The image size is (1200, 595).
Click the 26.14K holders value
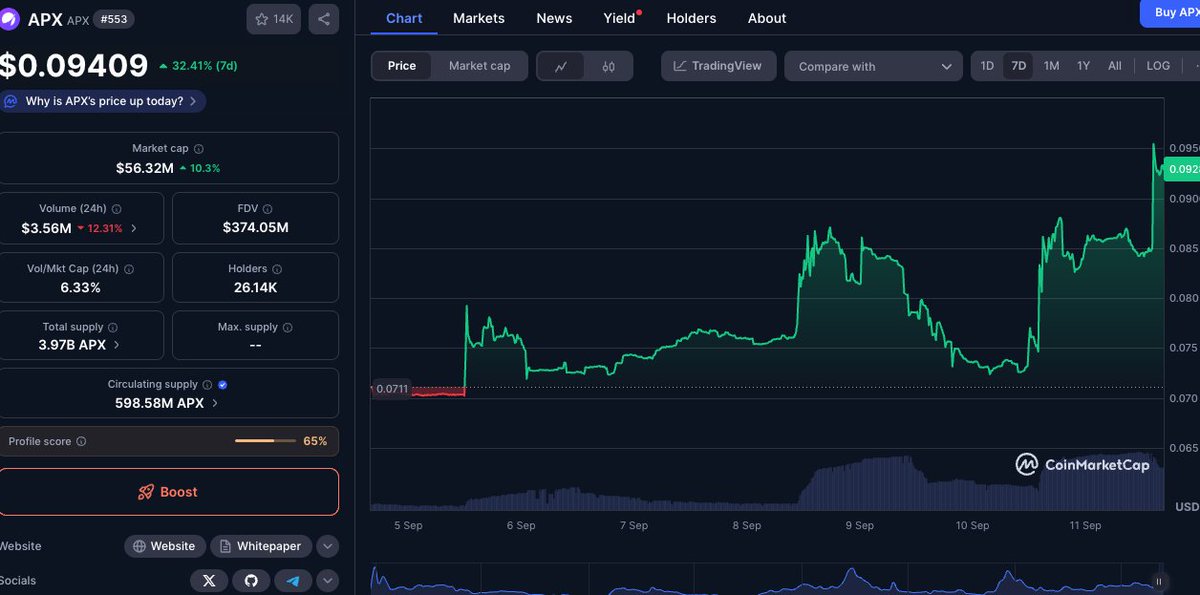[x=255, y=287]
